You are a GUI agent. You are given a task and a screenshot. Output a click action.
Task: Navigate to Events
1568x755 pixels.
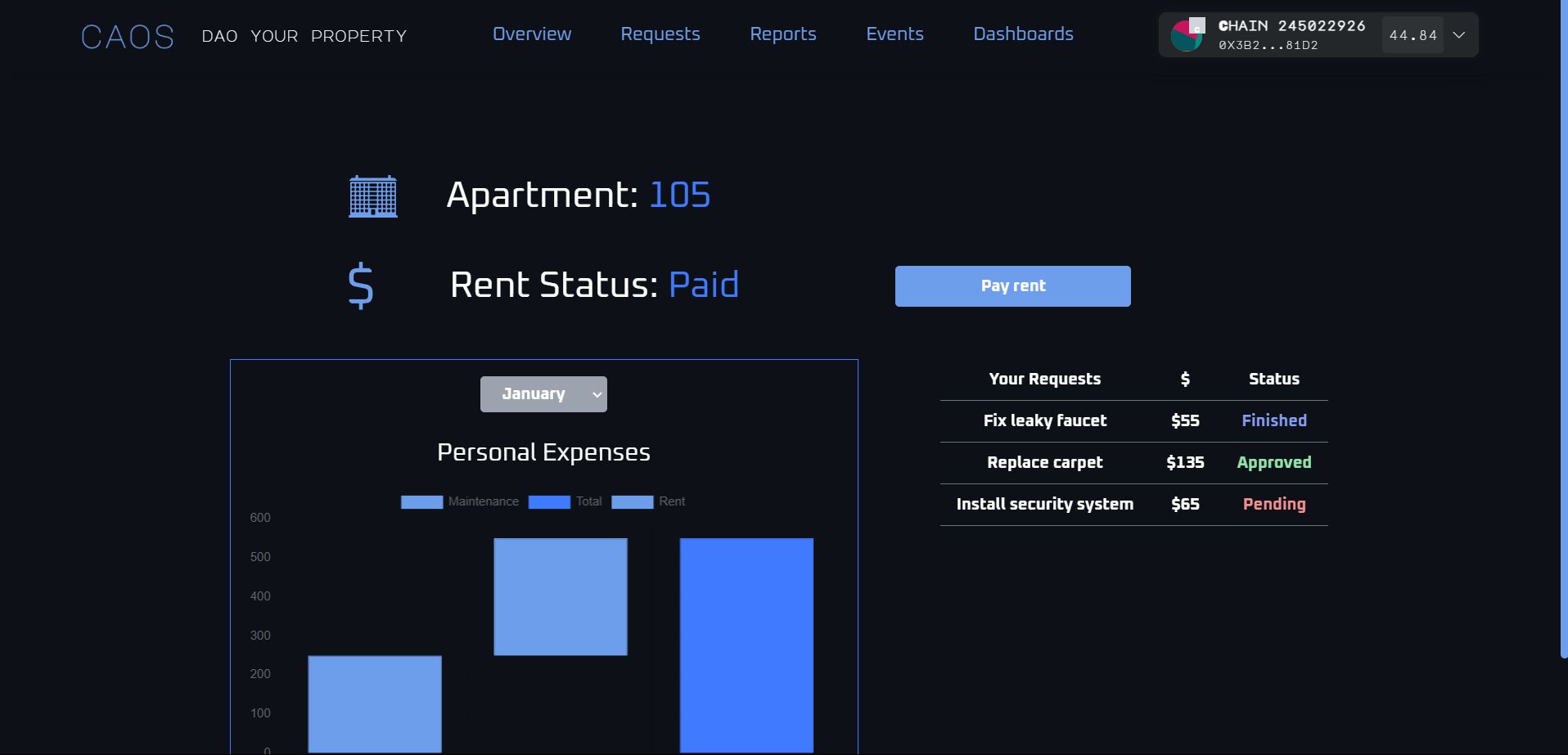point(894,34)
